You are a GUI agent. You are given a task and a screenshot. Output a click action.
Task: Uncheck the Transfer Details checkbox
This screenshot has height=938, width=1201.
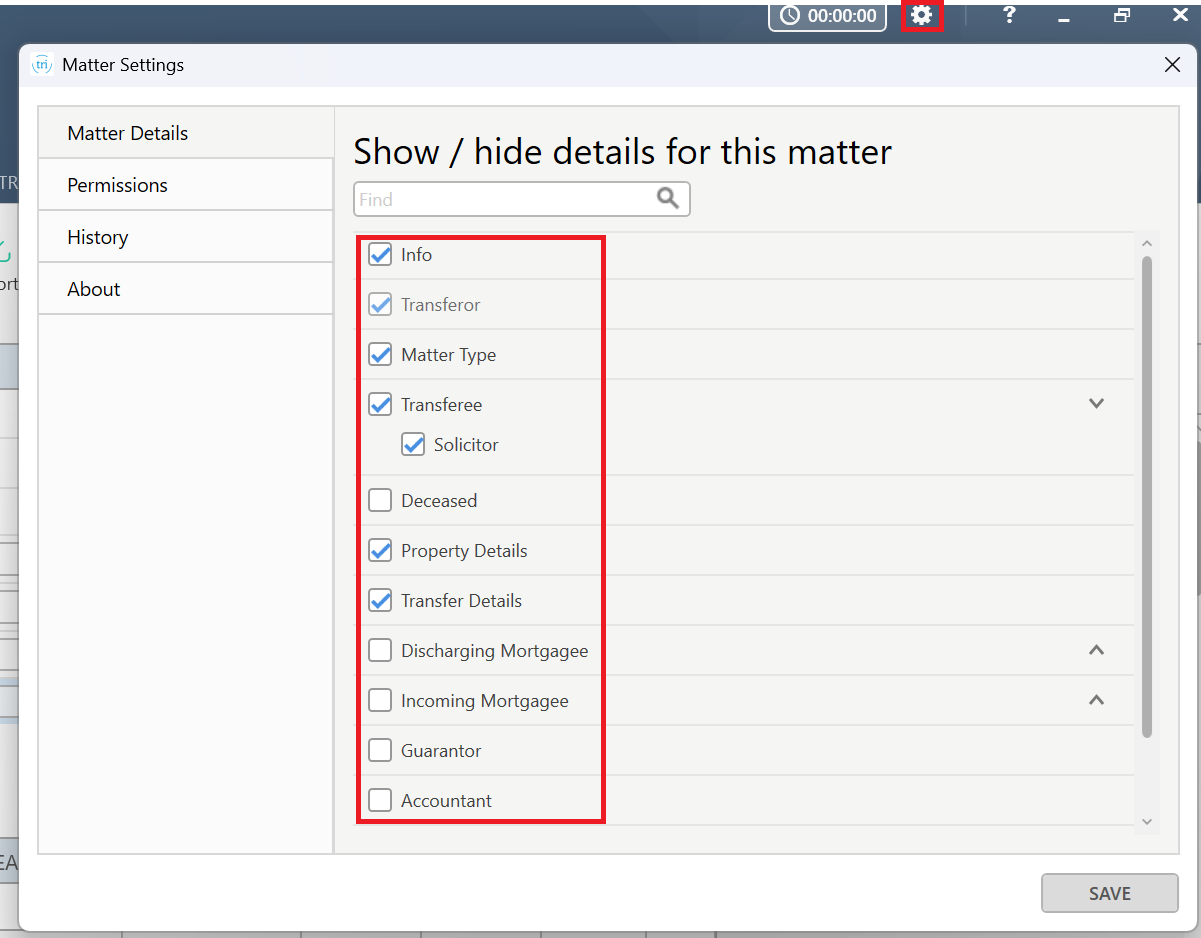pos(380,600)
